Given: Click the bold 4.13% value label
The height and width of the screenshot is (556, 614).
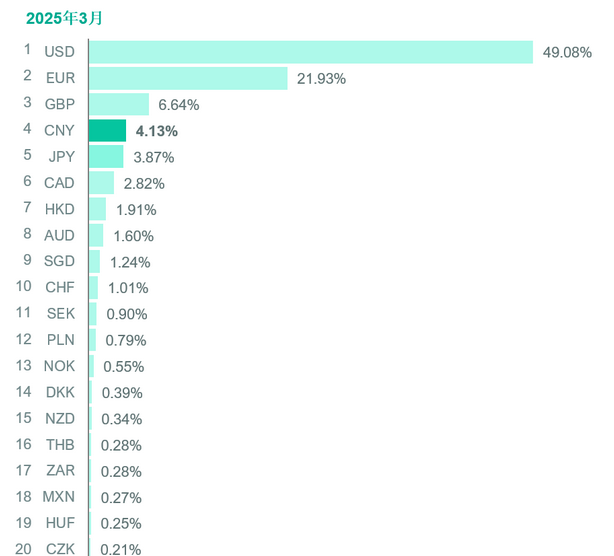Looking at the screenshot, I should click(156, 130).
